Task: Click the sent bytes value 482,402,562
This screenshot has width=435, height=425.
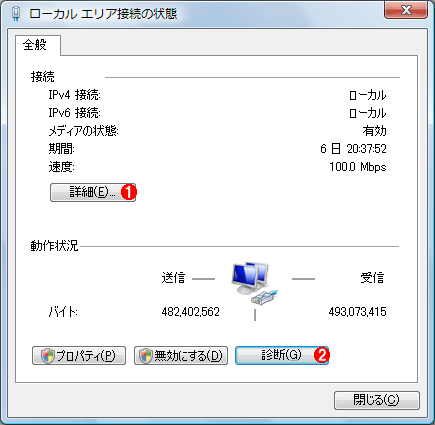Action: coord(191,312)
